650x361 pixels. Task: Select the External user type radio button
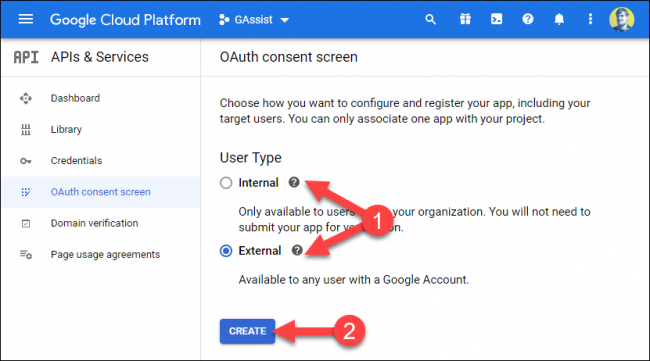(226, 251)
